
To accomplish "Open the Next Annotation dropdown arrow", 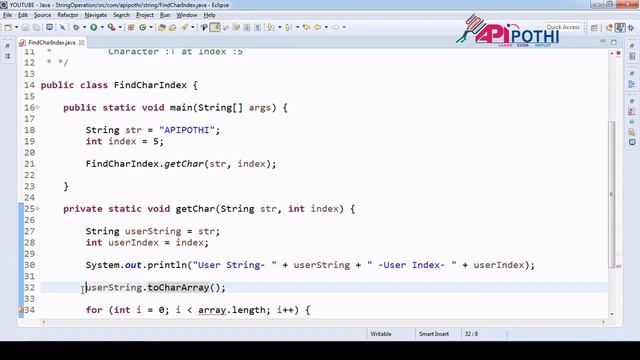I will pyautogui.click(x=280, y=27).
